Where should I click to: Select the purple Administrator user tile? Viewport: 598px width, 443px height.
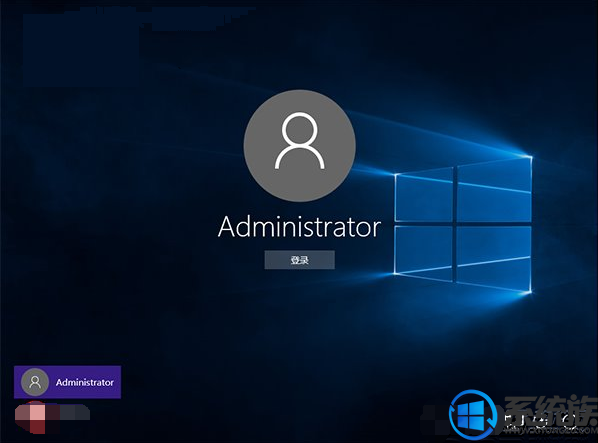pyautogui.click(x=68, y=382)
